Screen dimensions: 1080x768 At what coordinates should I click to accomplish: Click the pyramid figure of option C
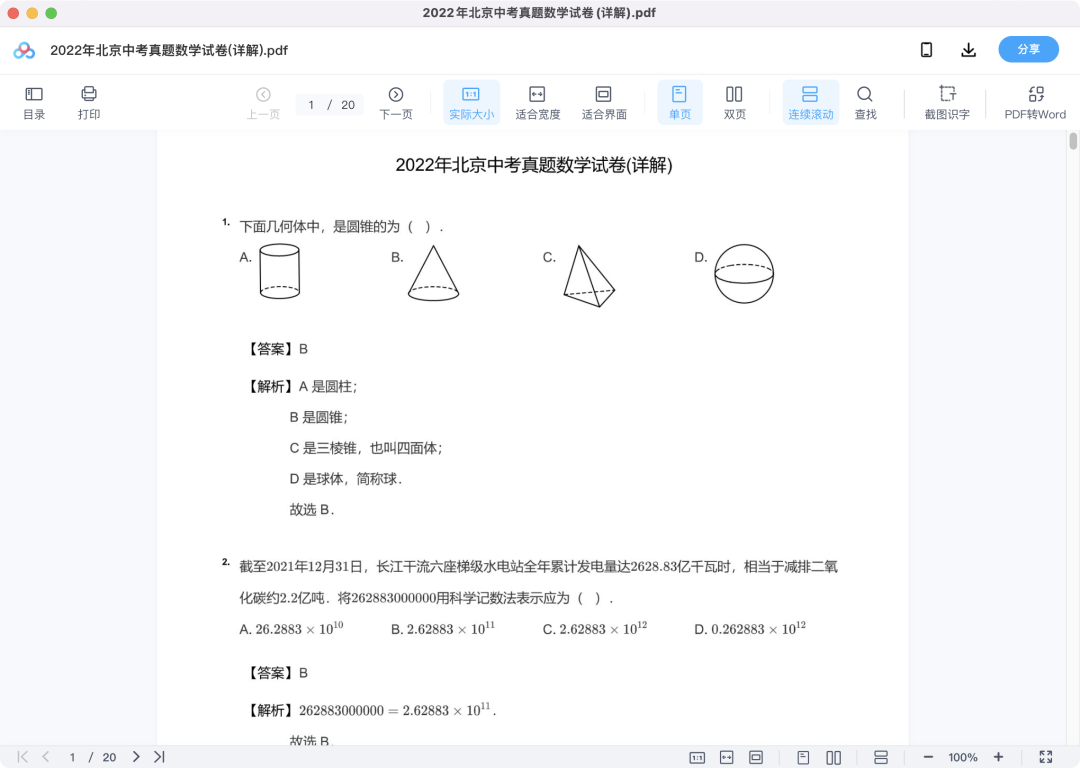coord(589,276)
